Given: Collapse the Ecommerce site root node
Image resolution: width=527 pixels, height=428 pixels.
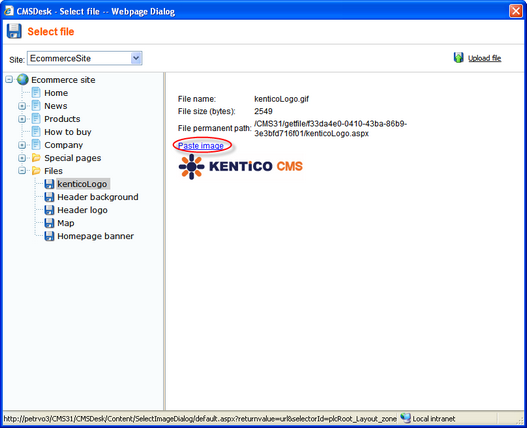Looking at the screenshot, I should coord(9,80).
